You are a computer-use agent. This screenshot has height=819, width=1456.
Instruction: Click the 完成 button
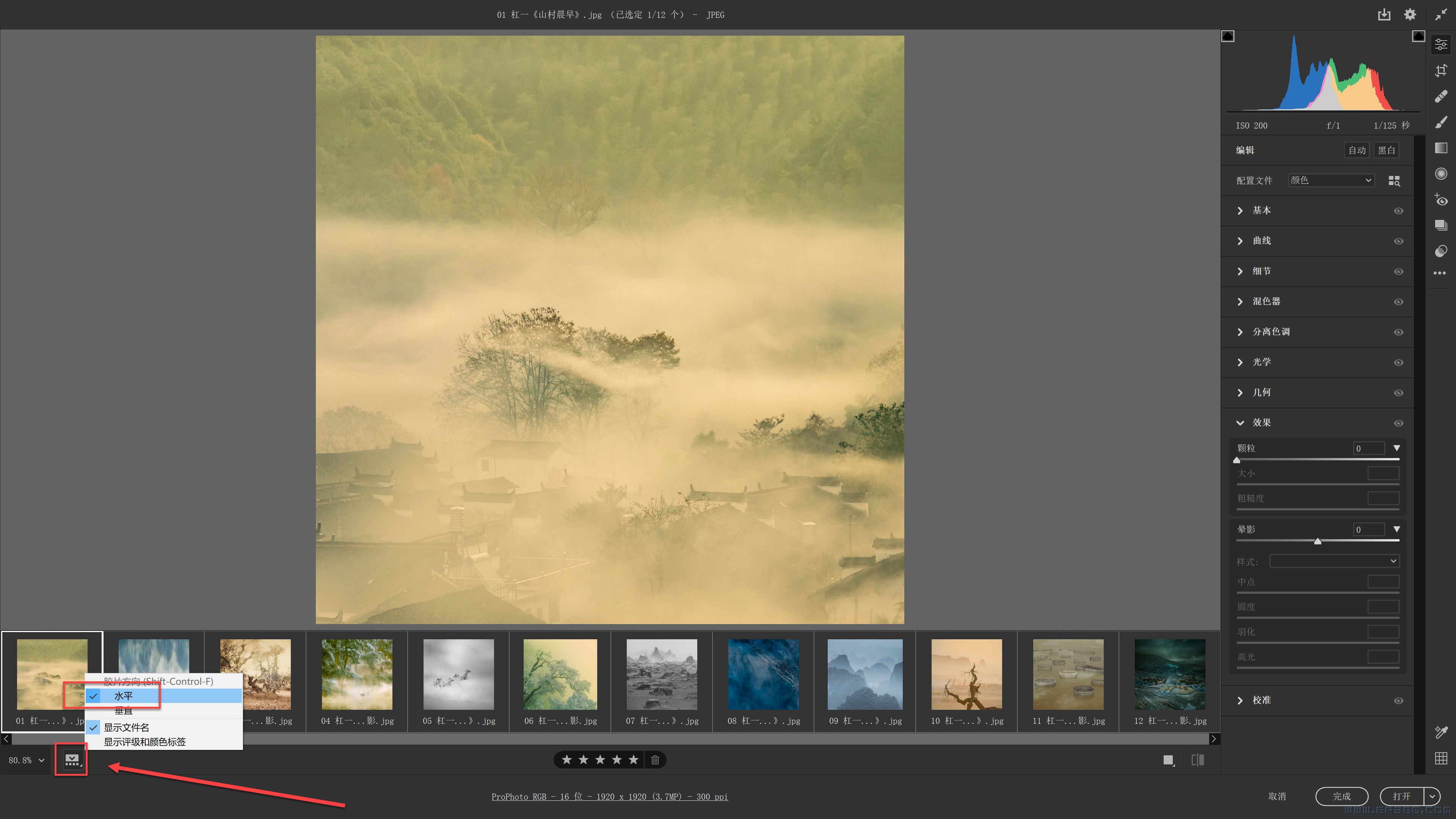coord(1341,796)
